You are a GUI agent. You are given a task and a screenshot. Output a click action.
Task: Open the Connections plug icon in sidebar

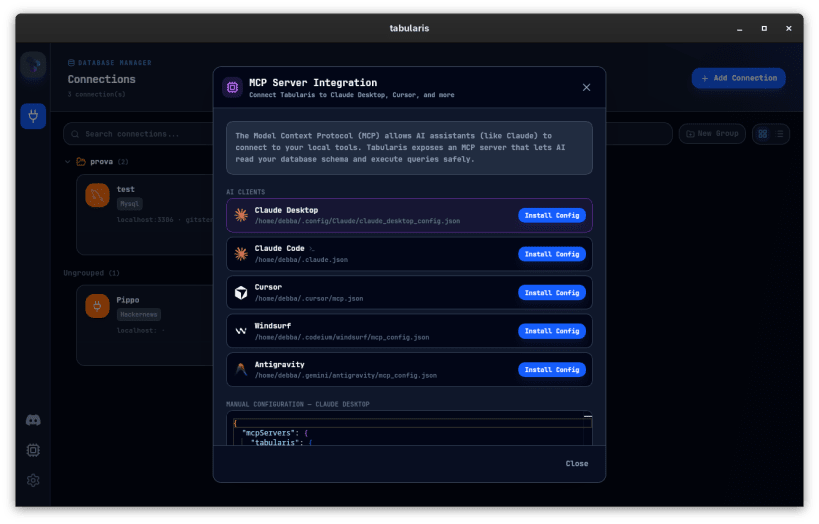(x=33, y=116)
